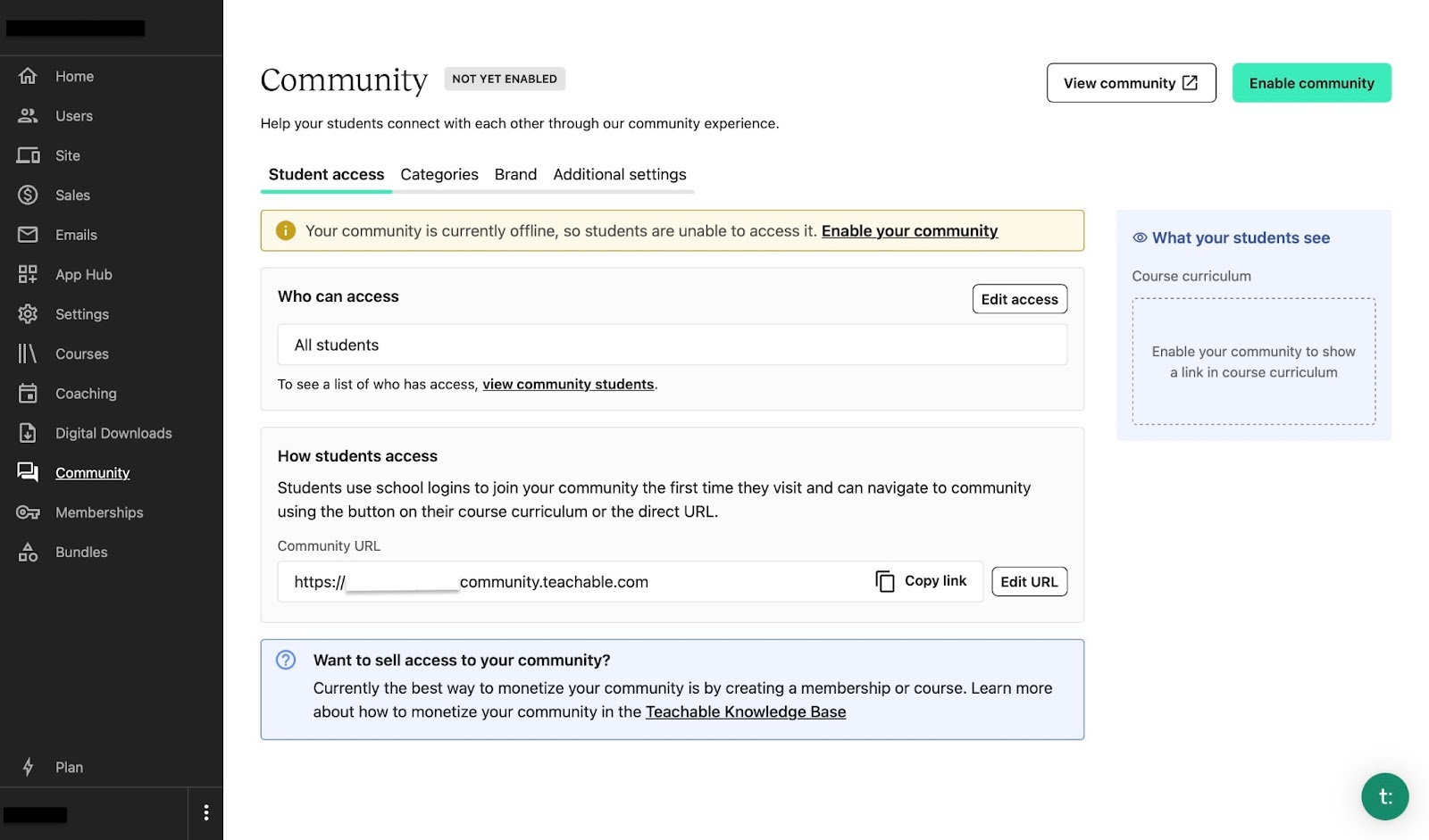Click the Home house icon in sidebar
This screenshot has width=1429, height=840.
[x=28, y=76]
